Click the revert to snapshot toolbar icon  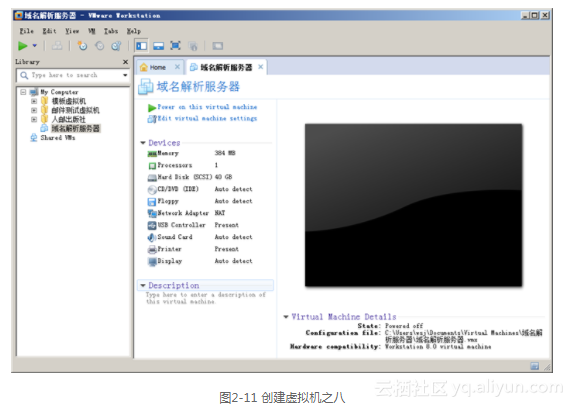[x=99, y=46]
